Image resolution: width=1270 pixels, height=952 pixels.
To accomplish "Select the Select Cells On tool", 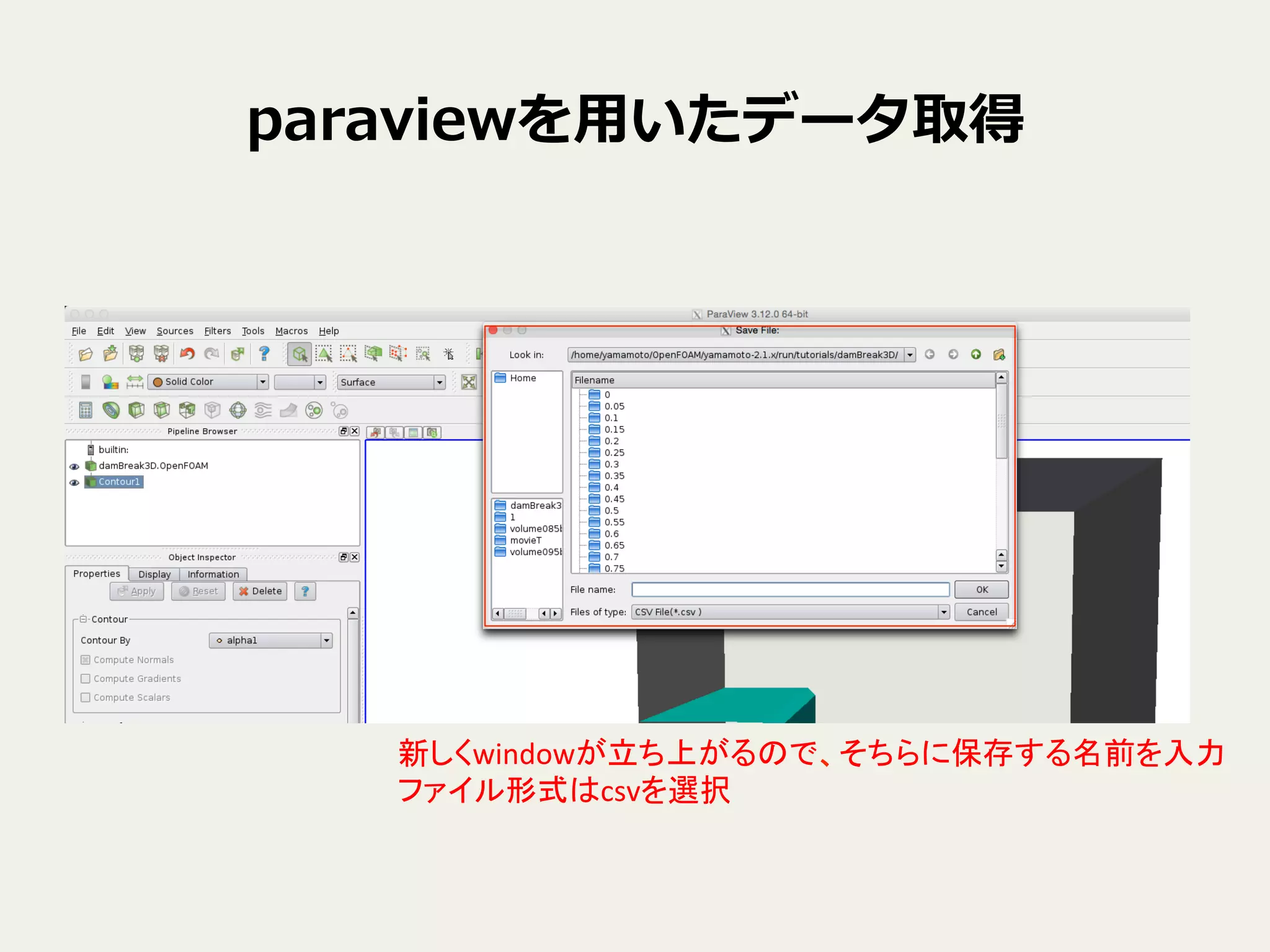I will (324, 354).
